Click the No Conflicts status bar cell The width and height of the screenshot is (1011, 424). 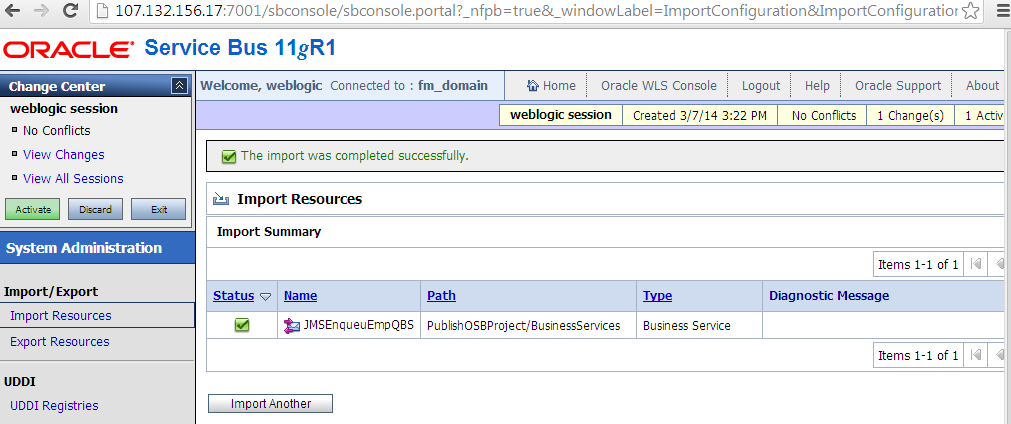point(823,115)
